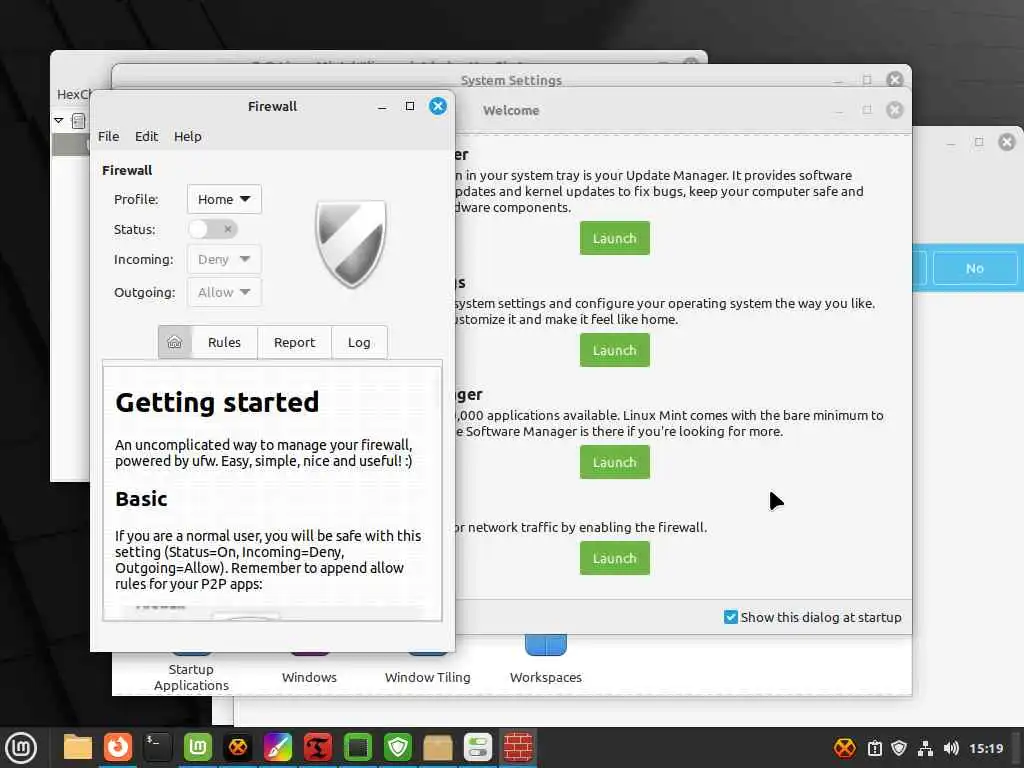Image resolution: width=1024 pixels, height=768 pixels.
Task: Launch the firewall from Welcome window
Action: pos(615,558)
